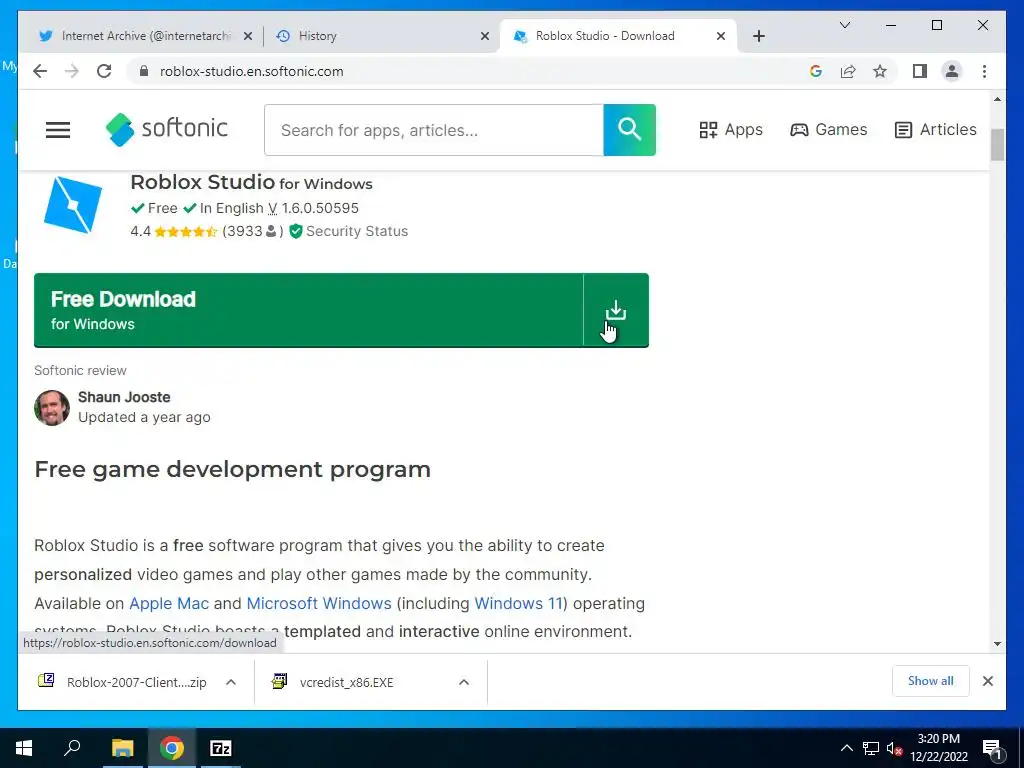This screenshot has width=1024, height=768.
Task: Open the Microsoft Windows link
Action: click(319, 603)
